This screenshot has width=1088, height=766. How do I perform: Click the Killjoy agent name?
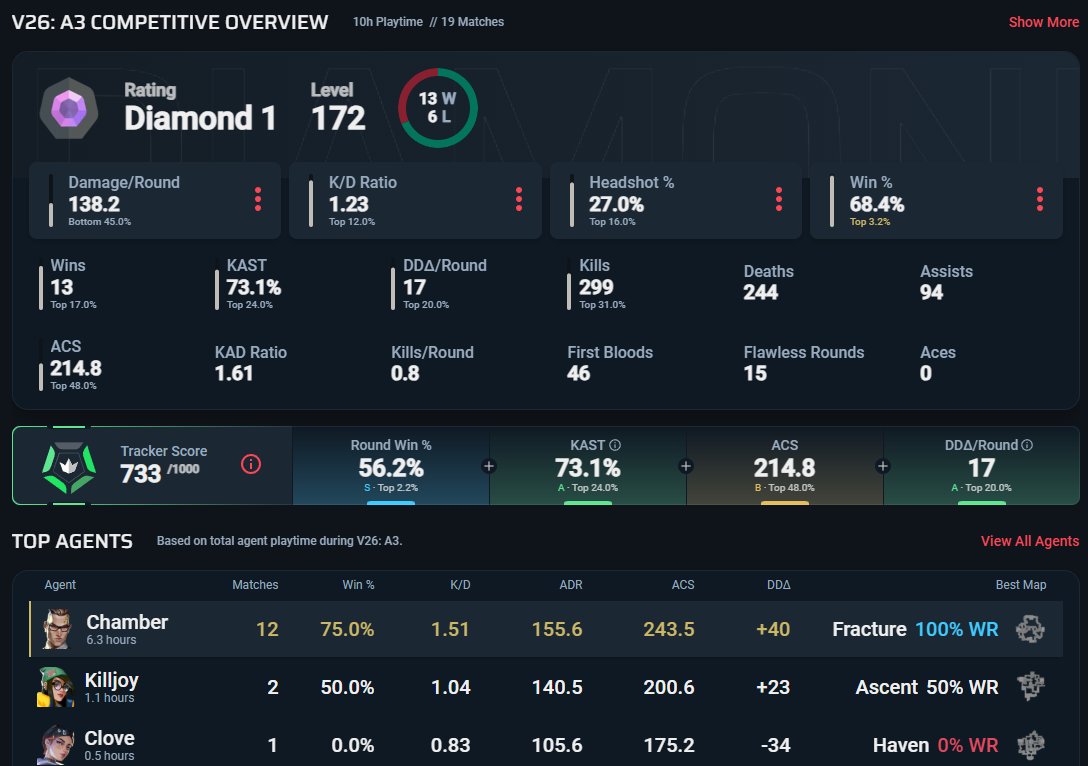[x=112, y=680]
